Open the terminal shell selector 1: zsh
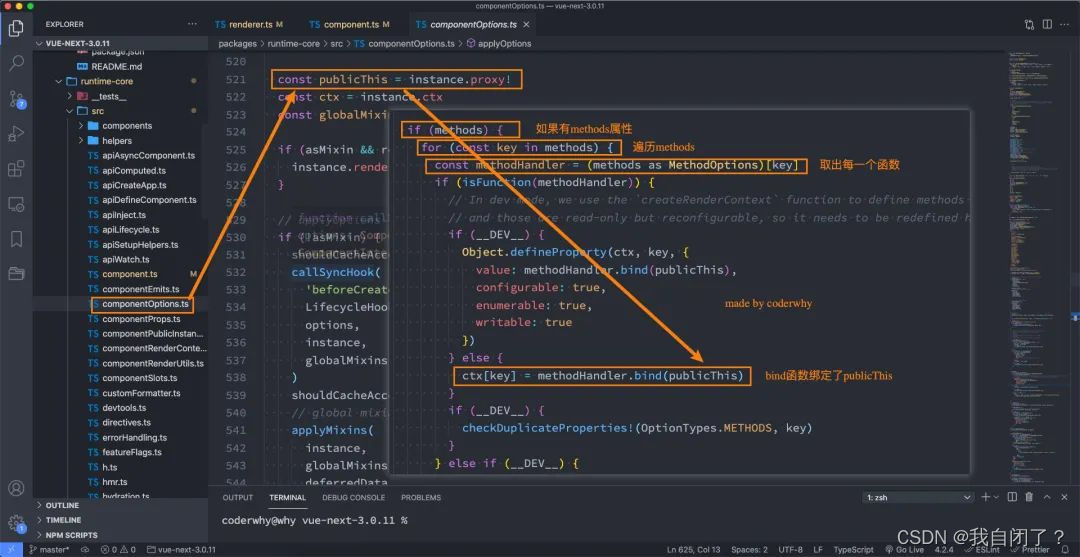 pos(918,497)
